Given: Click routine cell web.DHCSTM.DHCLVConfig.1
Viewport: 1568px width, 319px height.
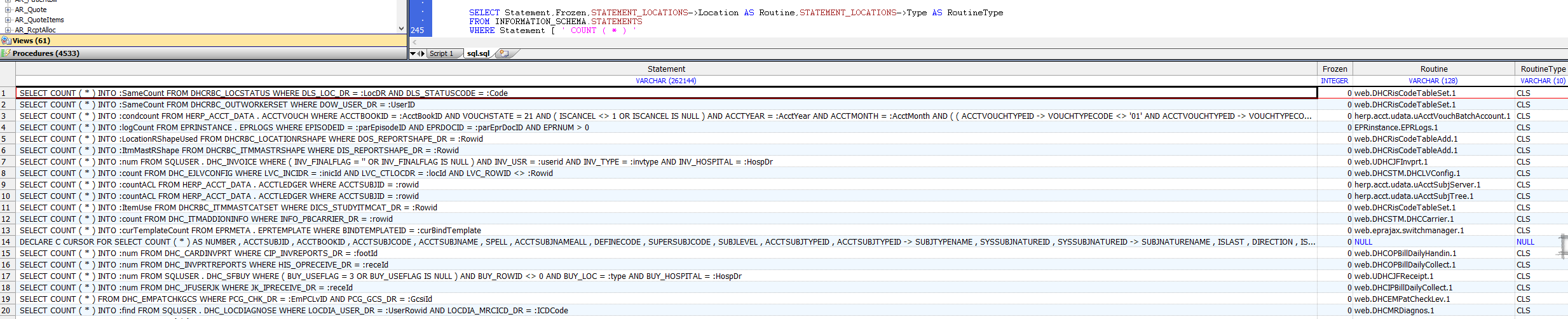Looking at the screenshot, I should (x=1434, y=173).
